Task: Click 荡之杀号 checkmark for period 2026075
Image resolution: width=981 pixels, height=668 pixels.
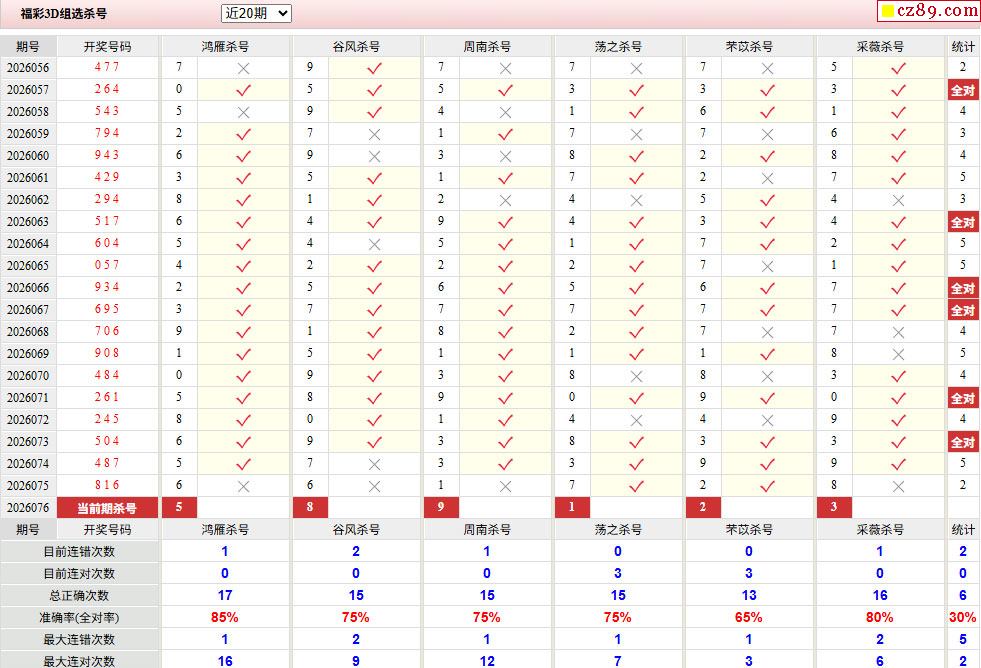Action: (x=636, y=486)
